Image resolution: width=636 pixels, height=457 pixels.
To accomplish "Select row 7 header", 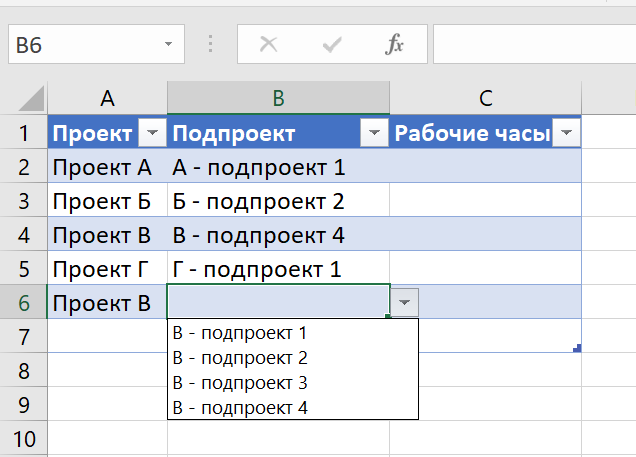I will tap(24, 337).
